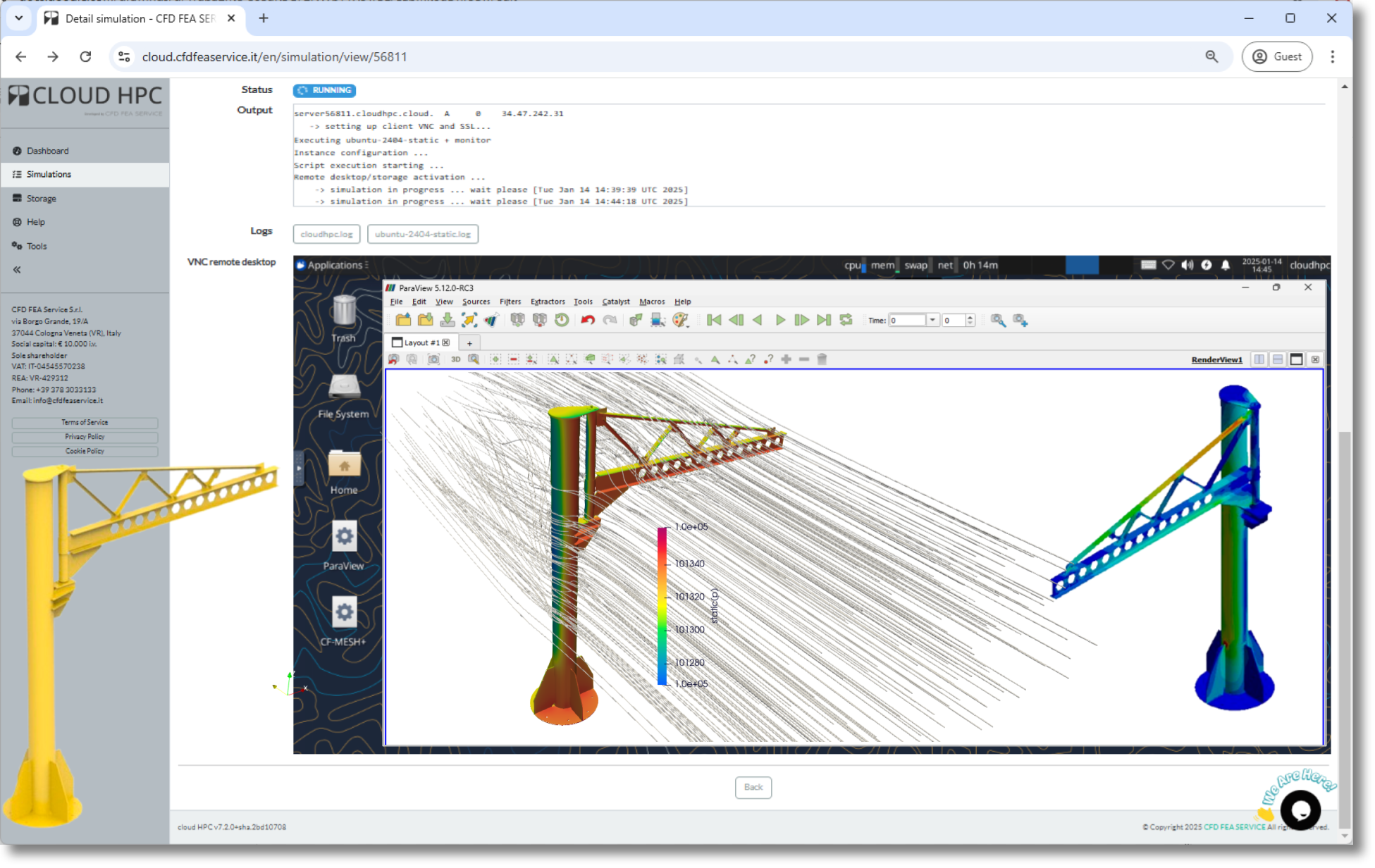Toggle 3D mode in the render view toolbar
The width and height of the screenshot is (1375, 868).
pyautogui.click(x=455, y=359)
